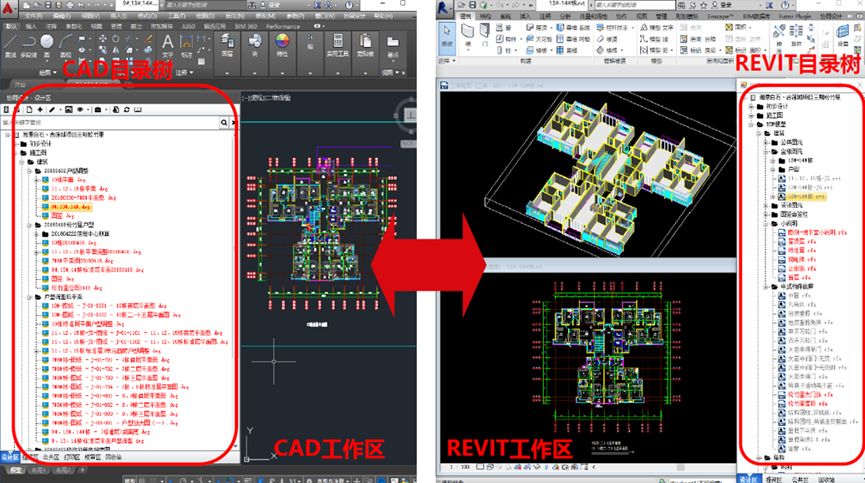Click the Revit R application logo
Image resolution: width=865 pixels, height=483 pixels.
[x=444, y=7]
